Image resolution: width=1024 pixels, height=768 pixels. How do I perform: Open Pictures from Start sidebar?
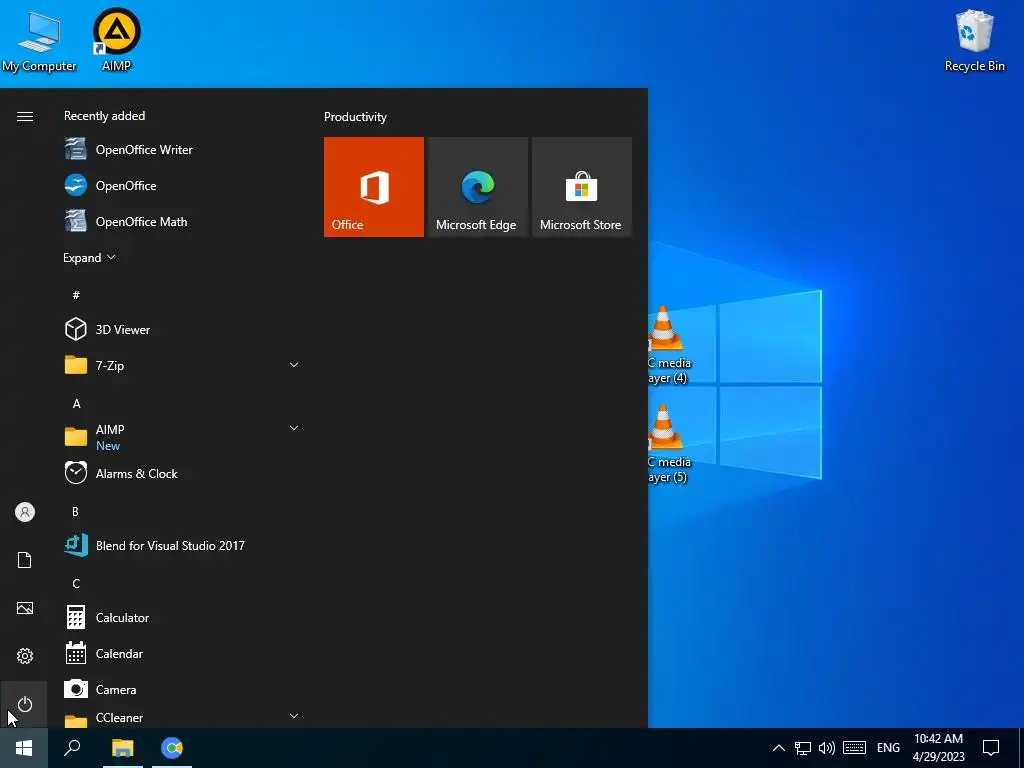[x=25, y=608]
